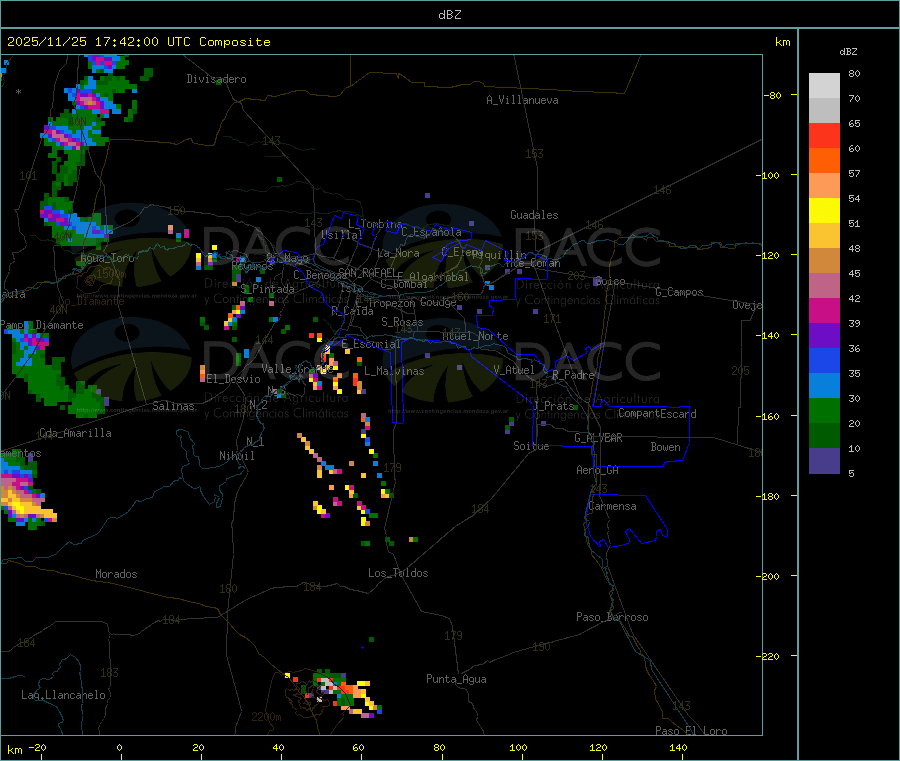Click the 'Pampa_Diamante' label
900x761 pixels.
(x=42, y=325)
